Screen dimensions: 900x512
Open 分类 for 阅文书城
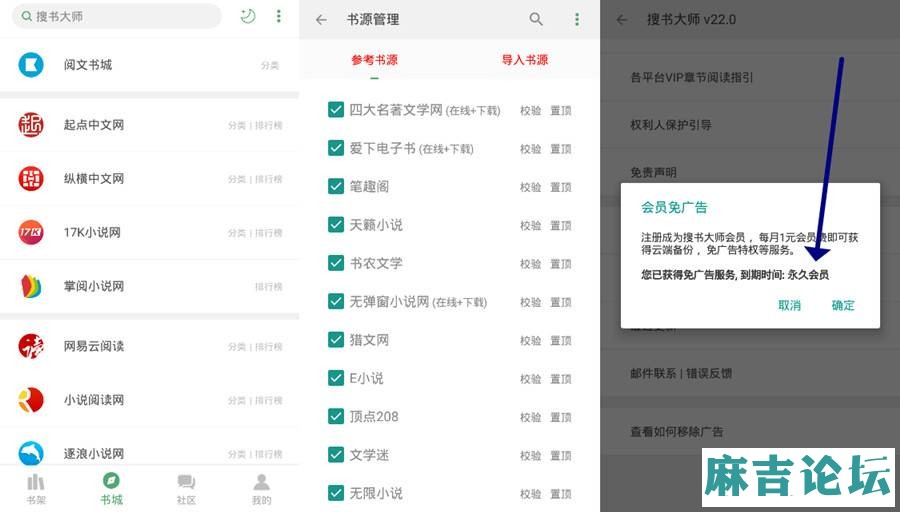270,65
